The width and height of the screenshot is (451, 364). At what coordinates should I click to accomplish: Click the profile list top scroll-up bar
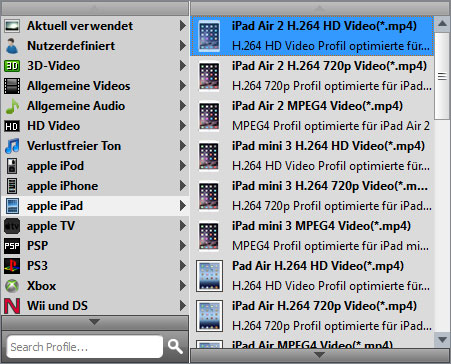320,8
